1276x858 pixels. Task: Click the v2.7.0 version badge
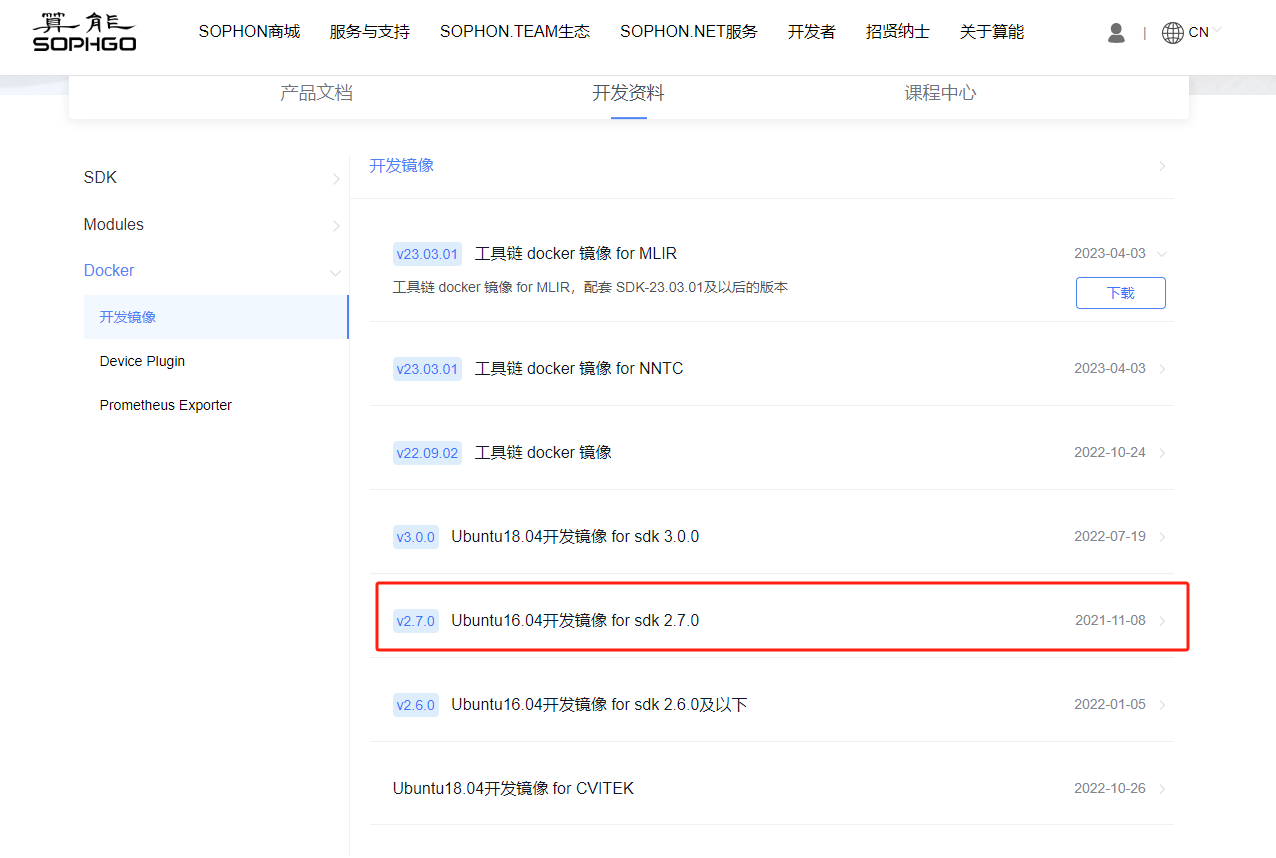(416, 620)
